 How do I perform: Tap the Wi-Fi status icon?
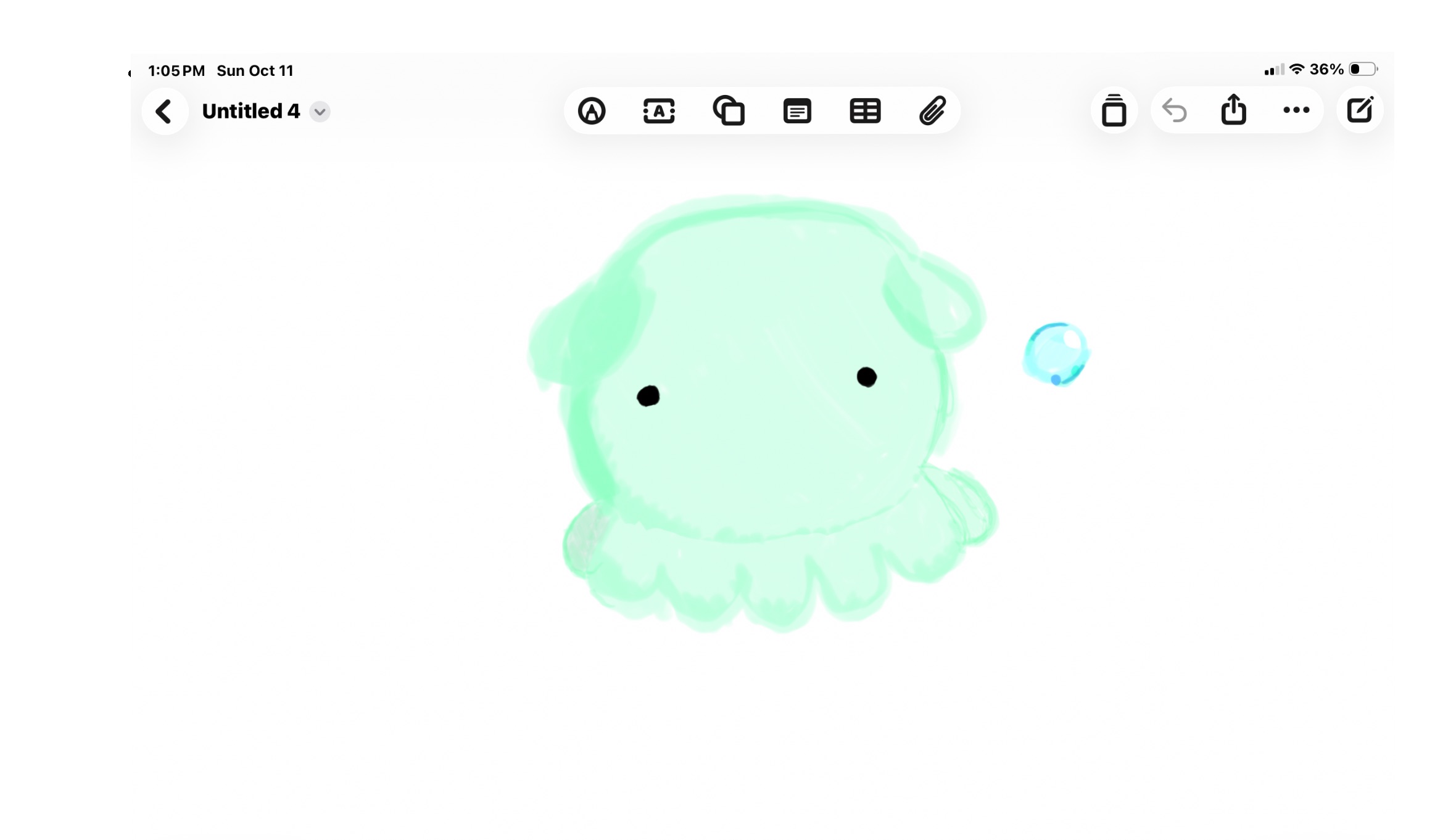tap(1297, 69)
